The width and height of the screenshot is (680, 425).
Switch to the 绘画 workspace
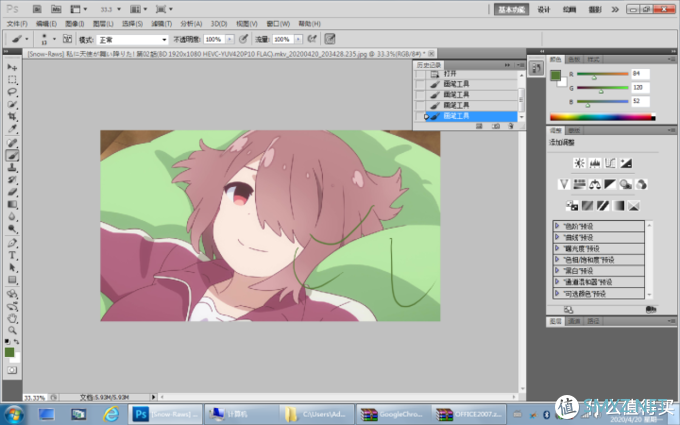[569, 9]
